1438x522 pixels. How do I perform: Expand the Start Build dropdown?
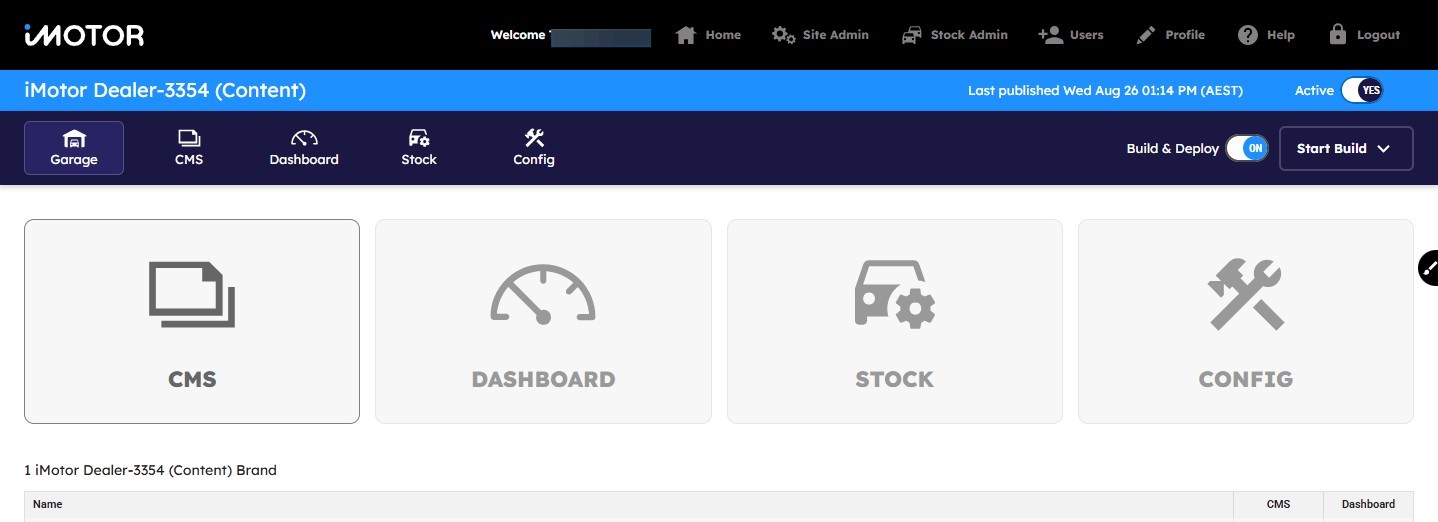(x=1346, y=148)
